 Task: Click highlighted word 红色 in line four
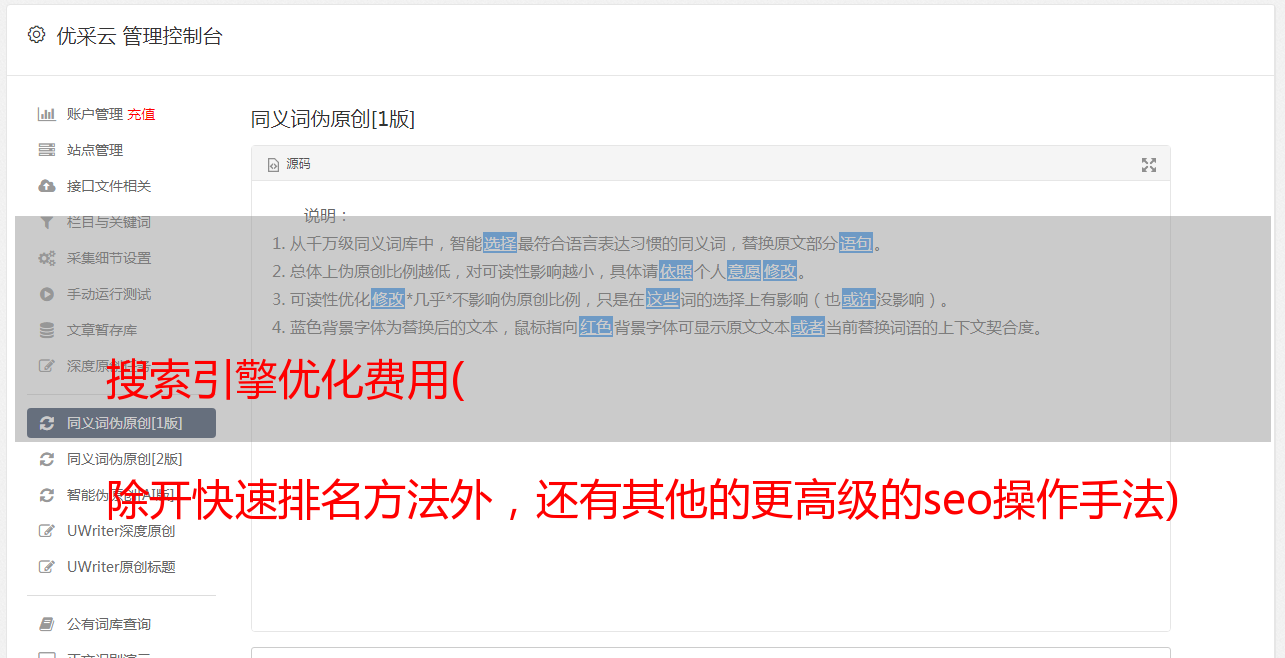point(596,327)
